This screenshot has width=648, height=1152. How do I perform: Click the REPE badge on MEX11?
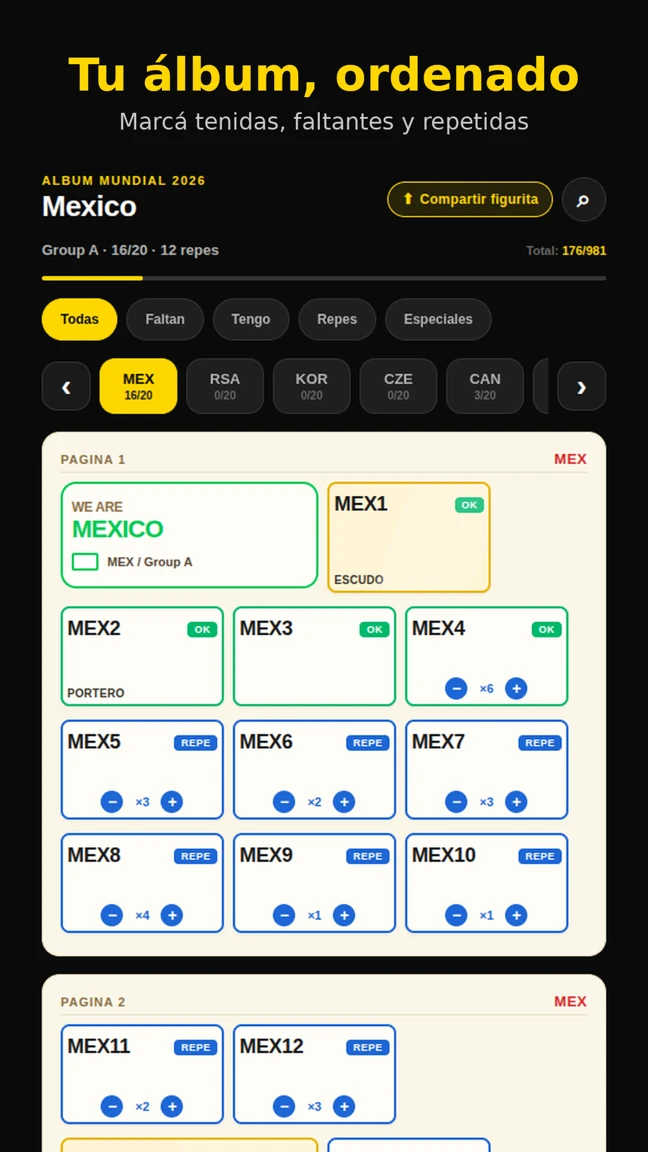click(x=195, y=1047)
